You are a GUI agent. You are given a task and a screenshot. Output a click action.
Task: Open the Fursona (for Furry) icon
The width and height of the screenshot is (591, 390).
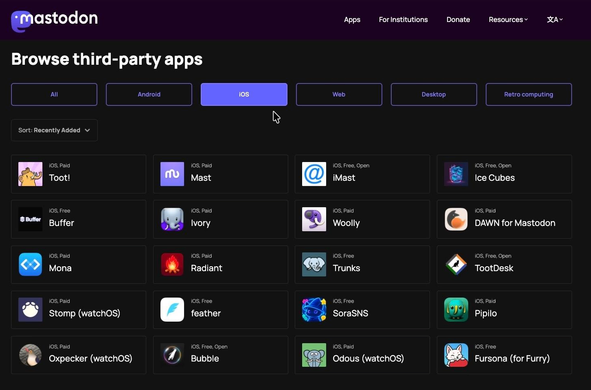456,355
